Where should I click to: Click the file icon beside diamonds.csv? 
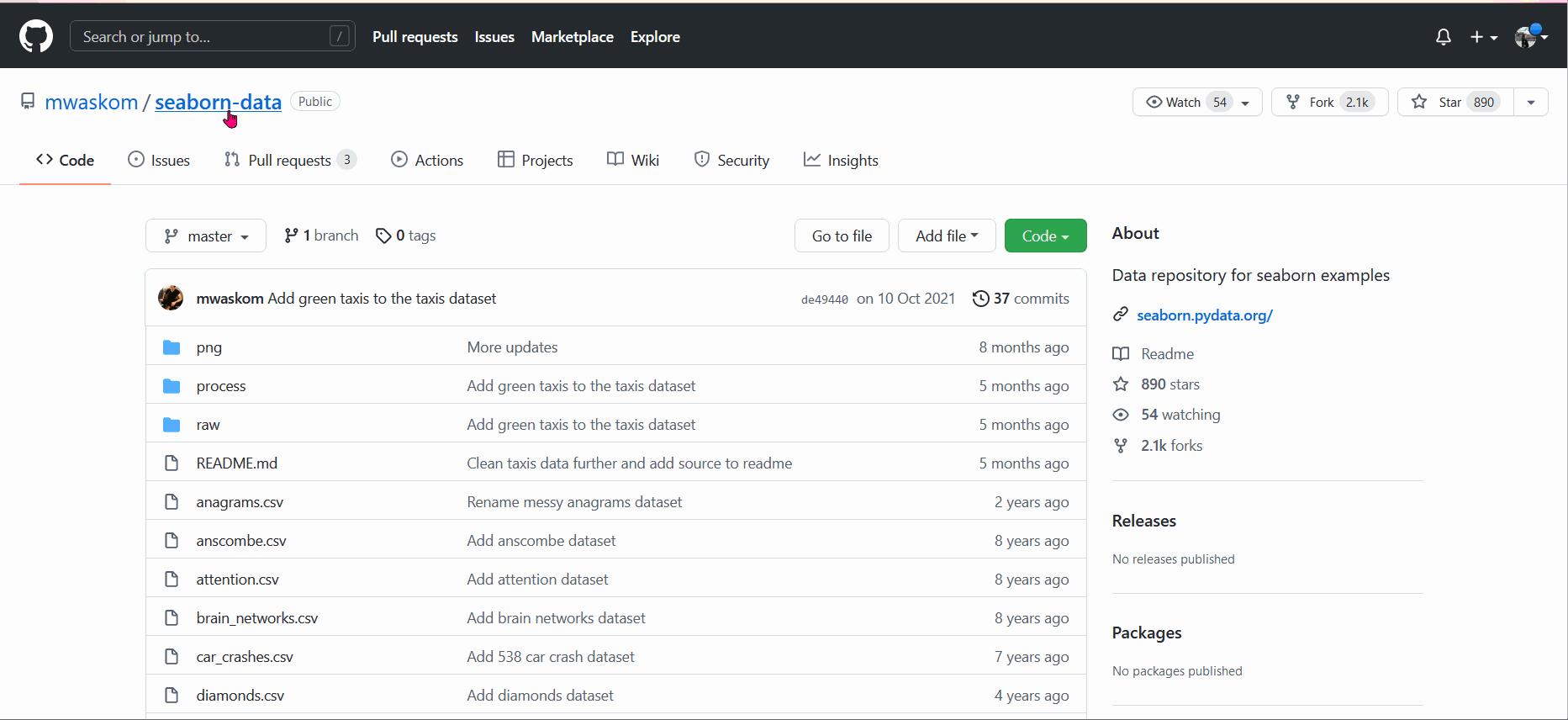(172, 696)
